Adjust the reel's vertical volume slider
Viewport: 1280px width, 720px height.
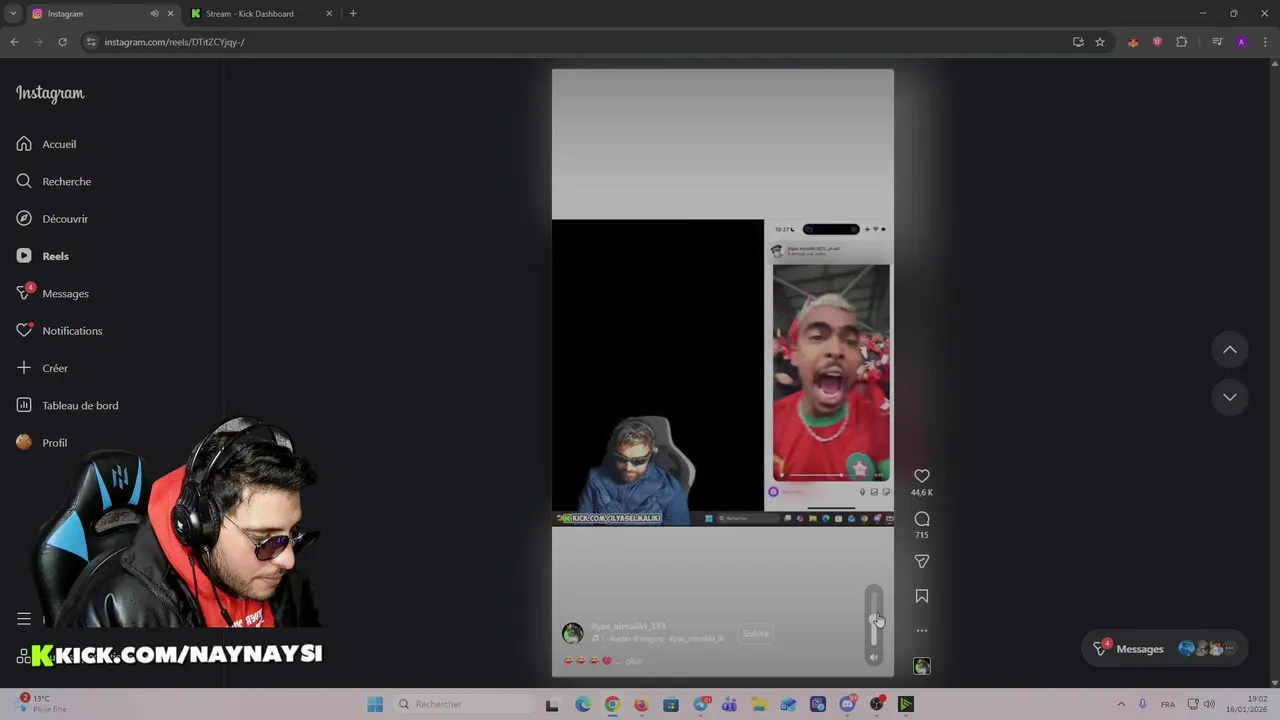tap(874, 617)
